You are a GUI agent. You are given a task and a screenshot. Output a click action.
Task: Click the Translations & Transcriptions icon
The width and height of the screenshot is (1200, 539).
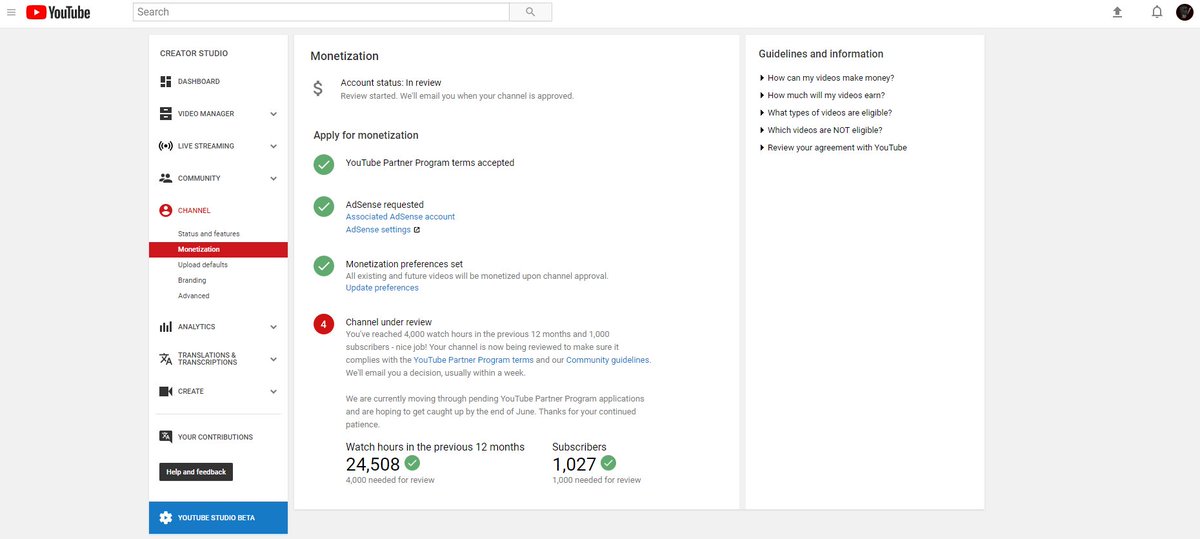click(x=166, y=359)
